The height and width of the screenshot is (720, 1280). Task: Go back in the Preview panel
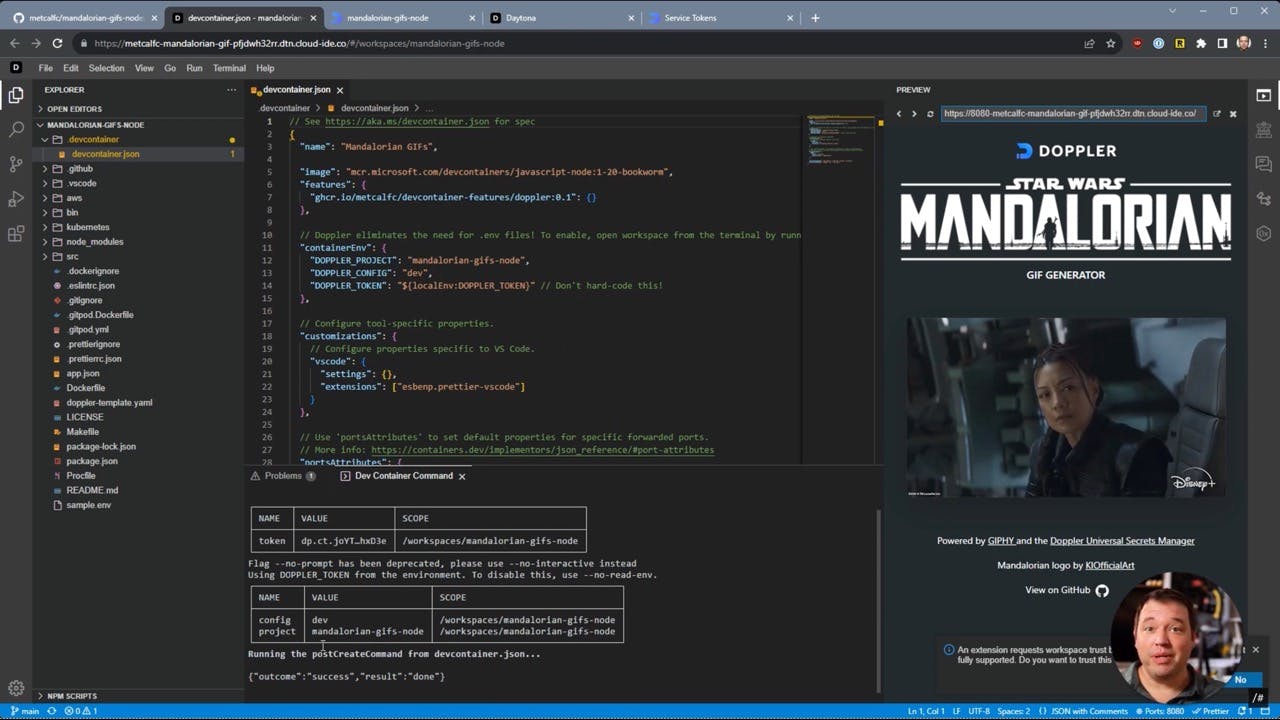pyautogui.click(x=898, y=114)
